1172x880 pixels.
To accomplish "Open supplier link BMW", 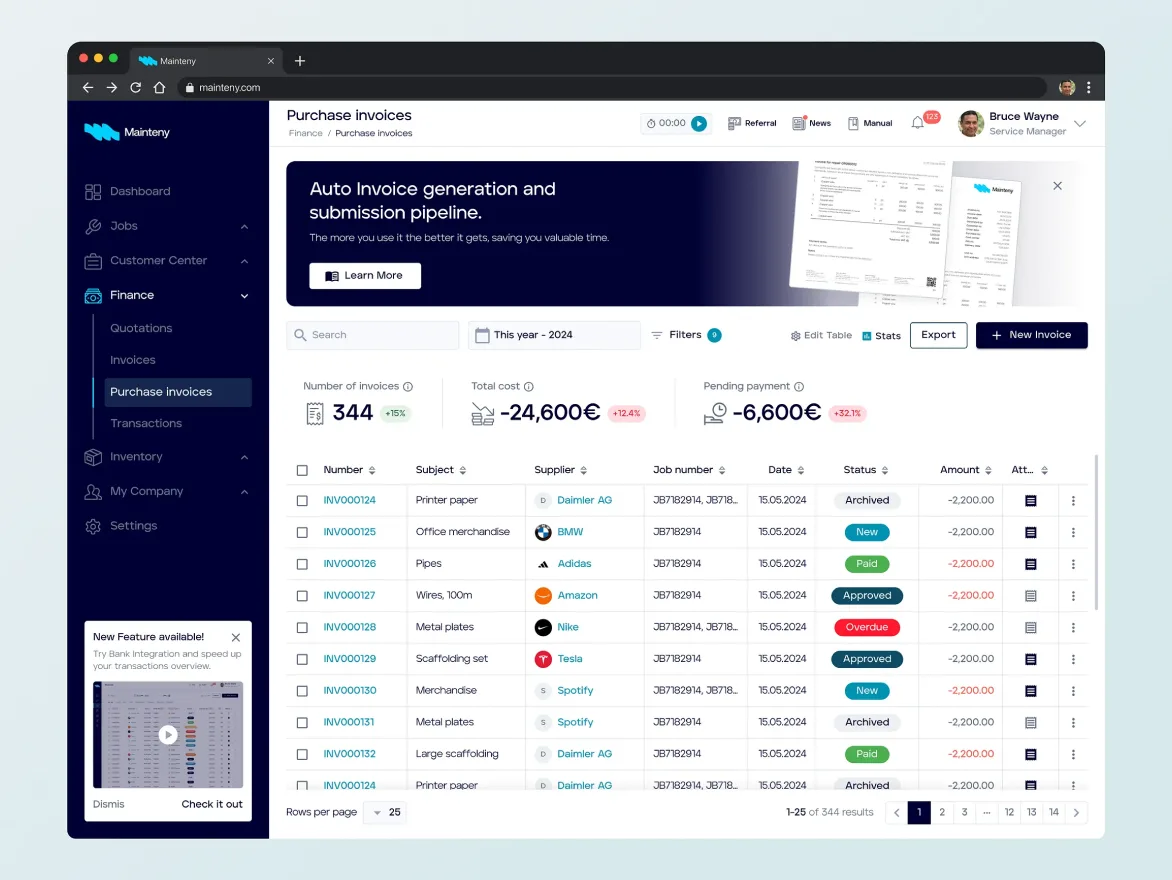I will (570, 532).
